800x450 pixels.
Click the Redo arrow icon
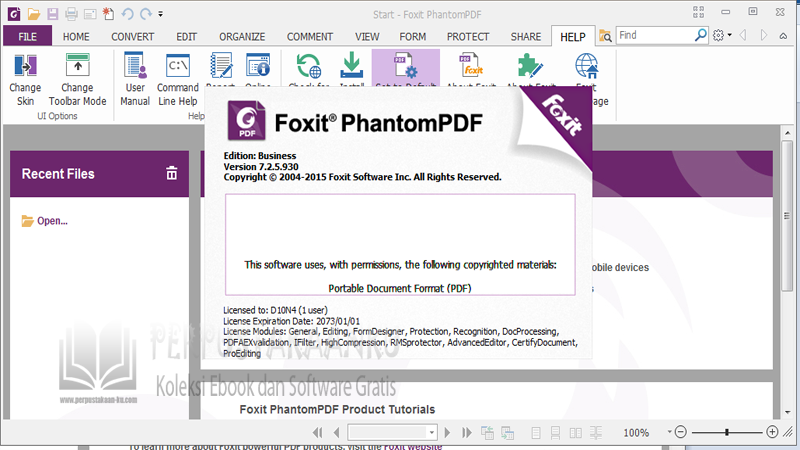click(x=146, y=14)
